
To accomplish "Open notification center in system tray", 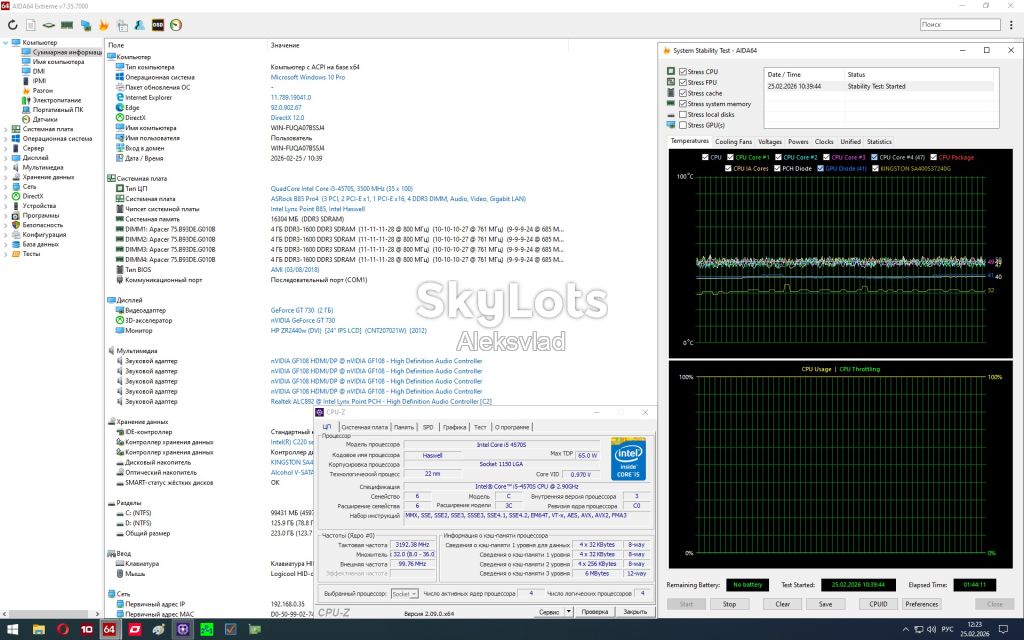I will click(x=1004, y=630).
